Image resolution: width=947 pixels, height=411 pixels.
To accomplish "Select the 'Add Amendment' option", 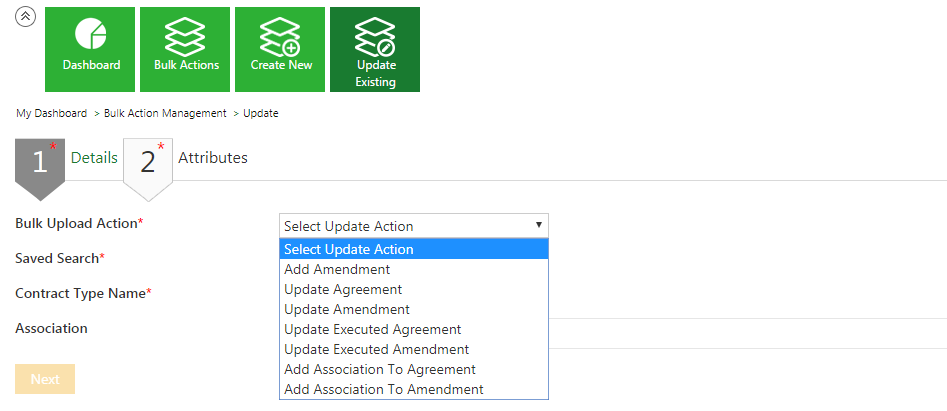I will [x=337, y=269].
